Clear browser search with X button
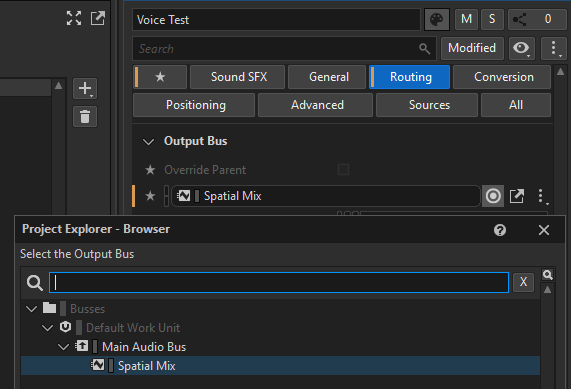Viewport: 571px width, 389px height. point(523,282)
